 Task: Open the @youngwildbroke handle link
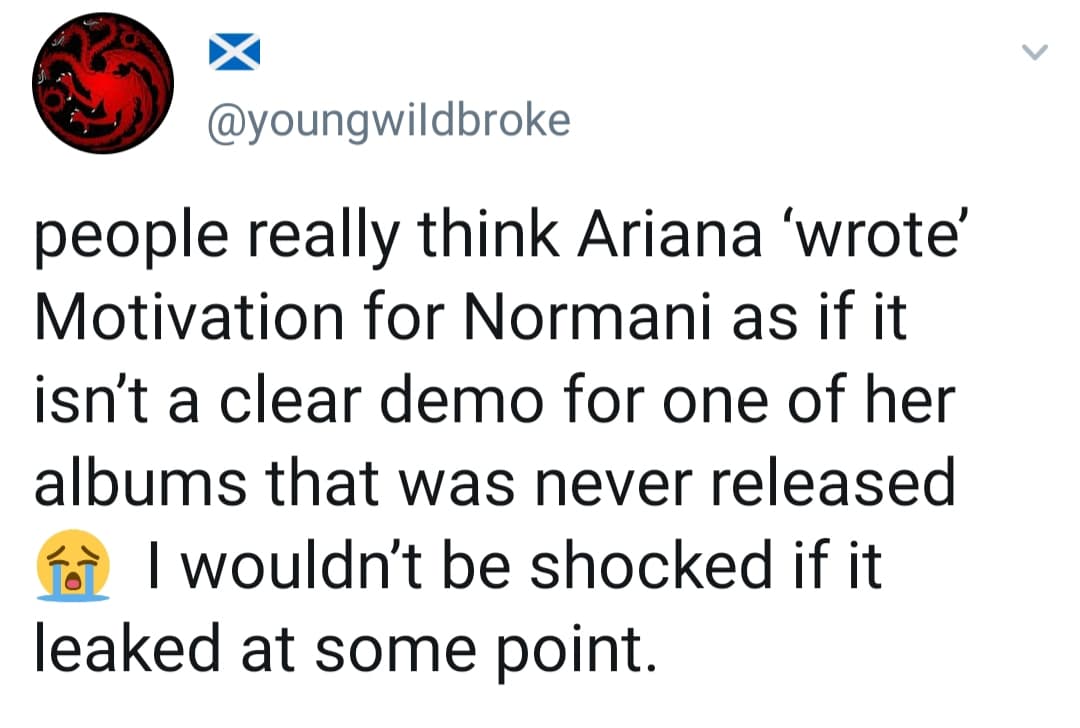coord(387,121)
